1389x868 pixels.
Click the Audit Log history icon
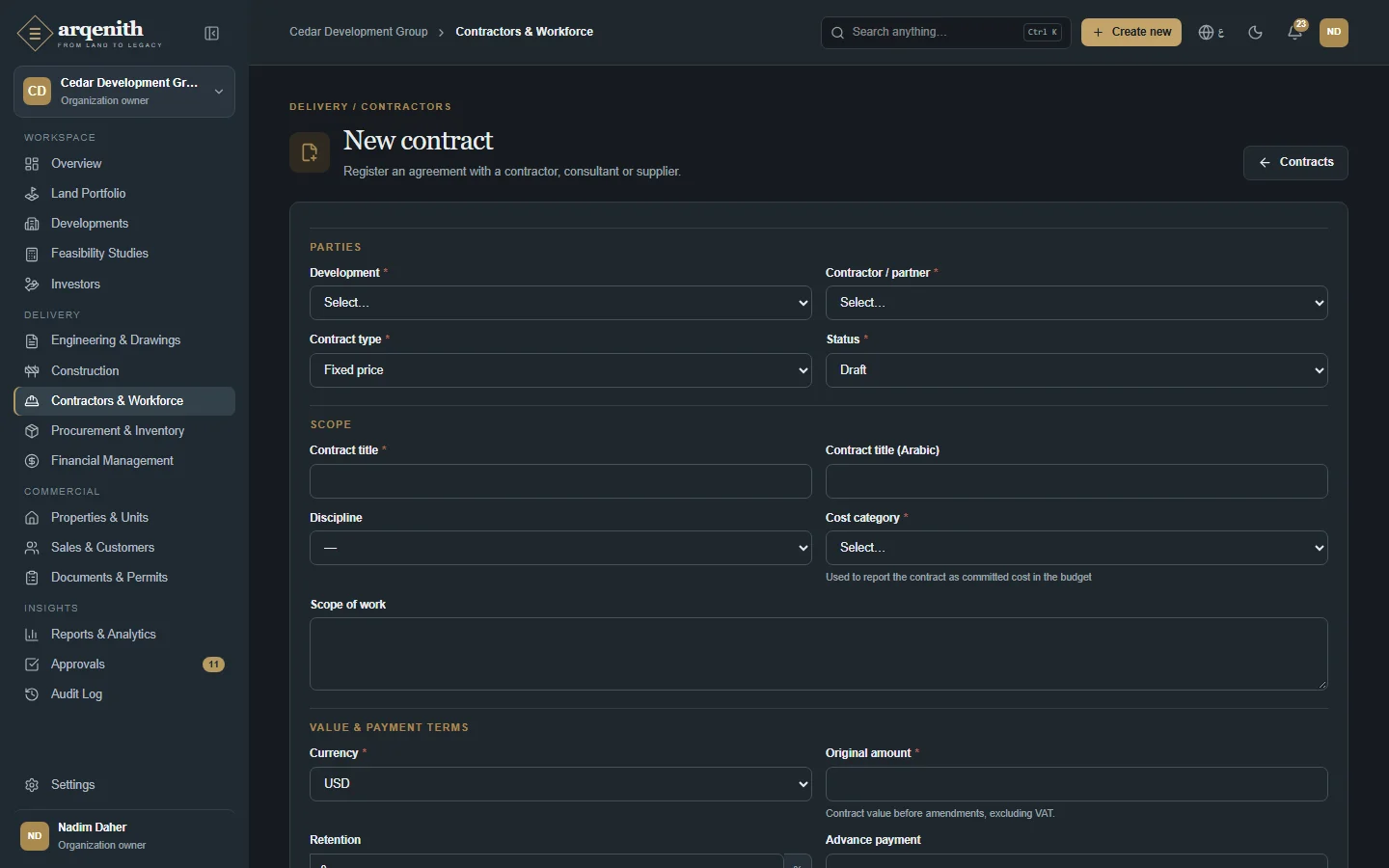[32, 694]
